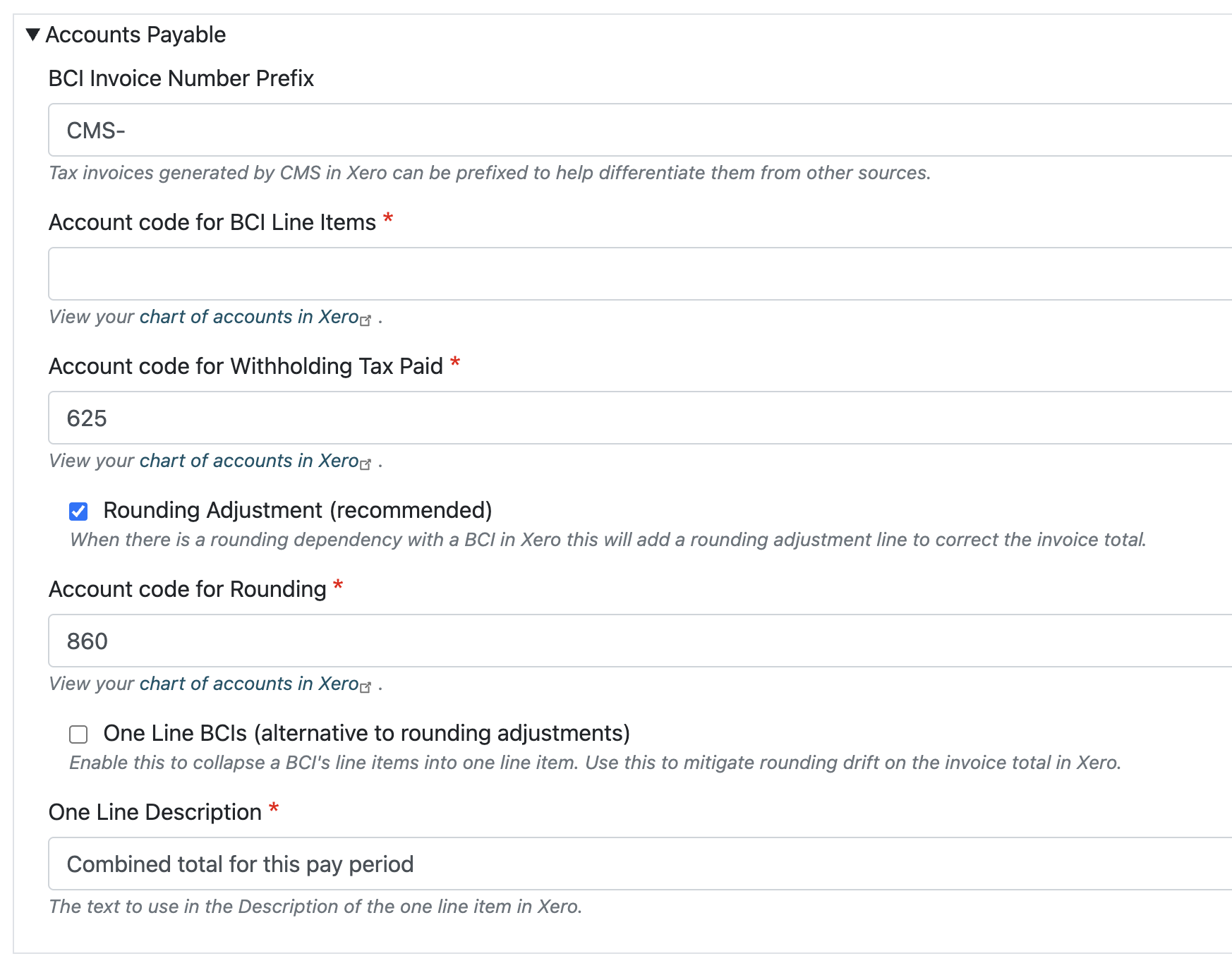Click the Accounts Payable section header
The width and height of the screenshot is (1232, 968).
pyautogui.click(x=136, y=34)
